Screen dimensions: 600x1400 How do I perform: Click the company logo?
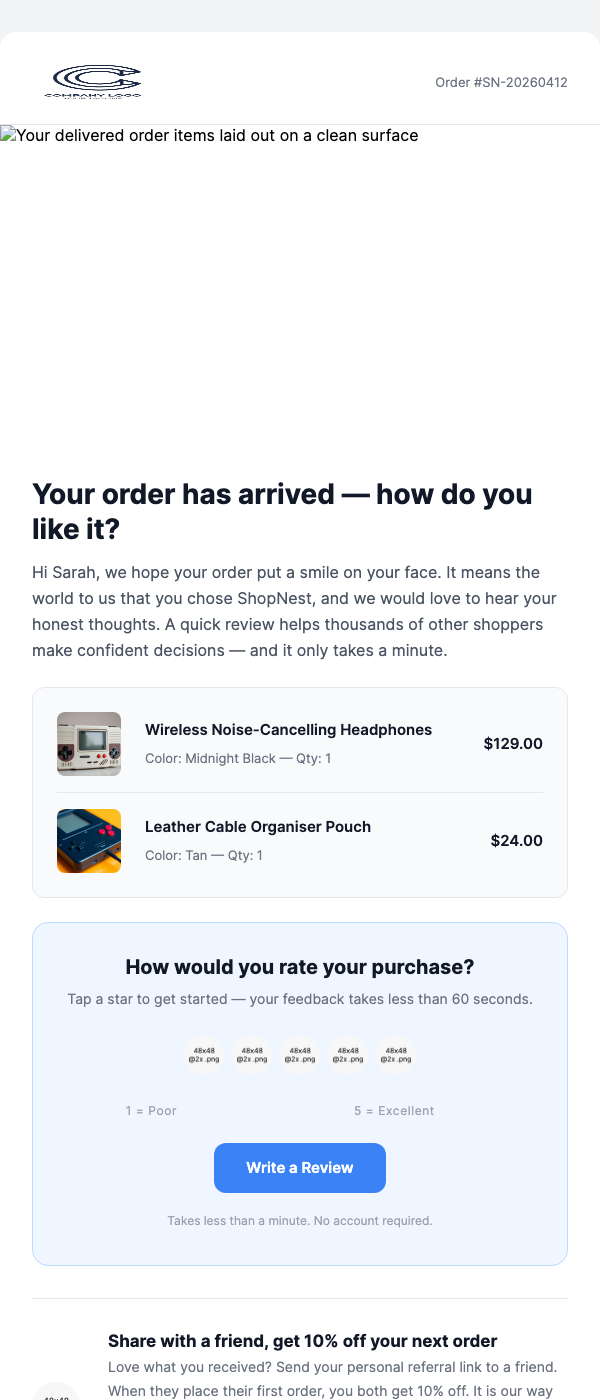tap(94, 80)
